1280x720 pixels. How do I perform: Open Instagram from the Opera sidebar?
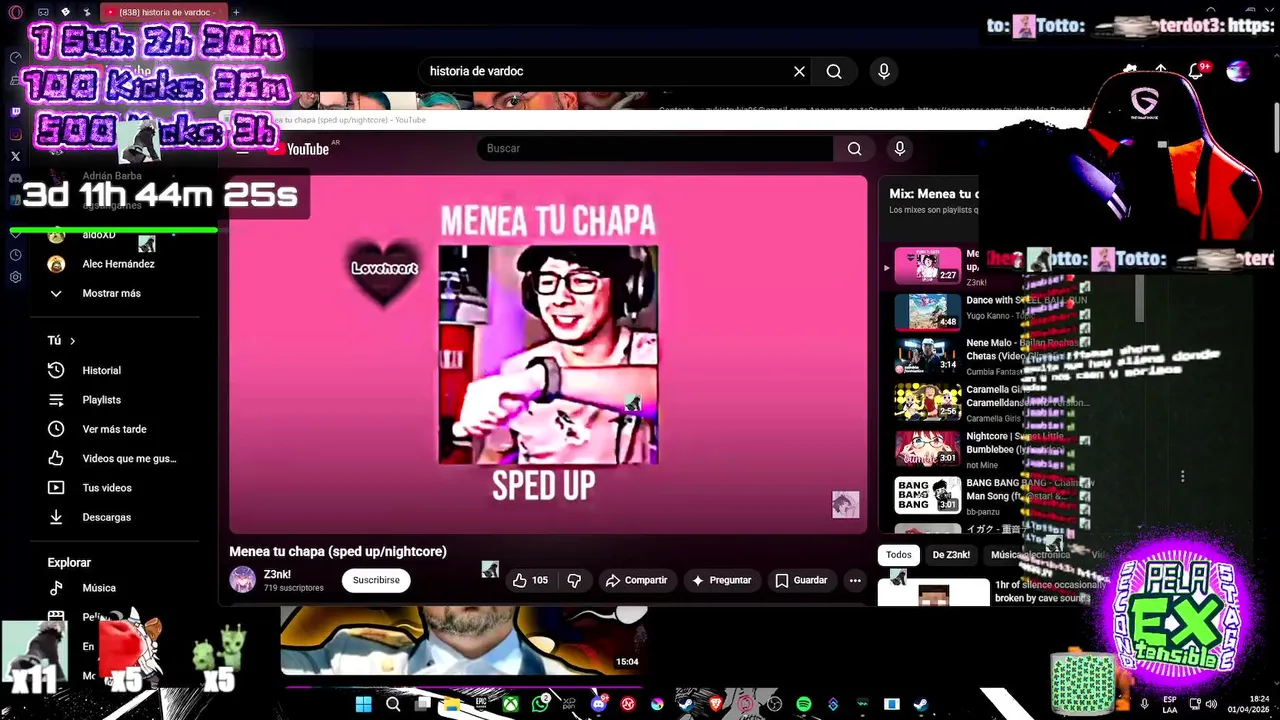(x=15, y=134)
